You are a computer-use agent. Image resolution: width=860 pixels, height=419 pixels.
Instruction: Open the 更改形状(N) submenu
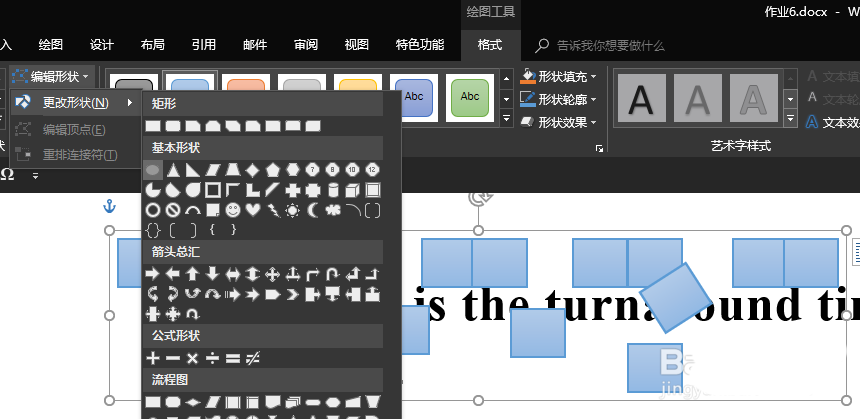[x=76, y=103]
